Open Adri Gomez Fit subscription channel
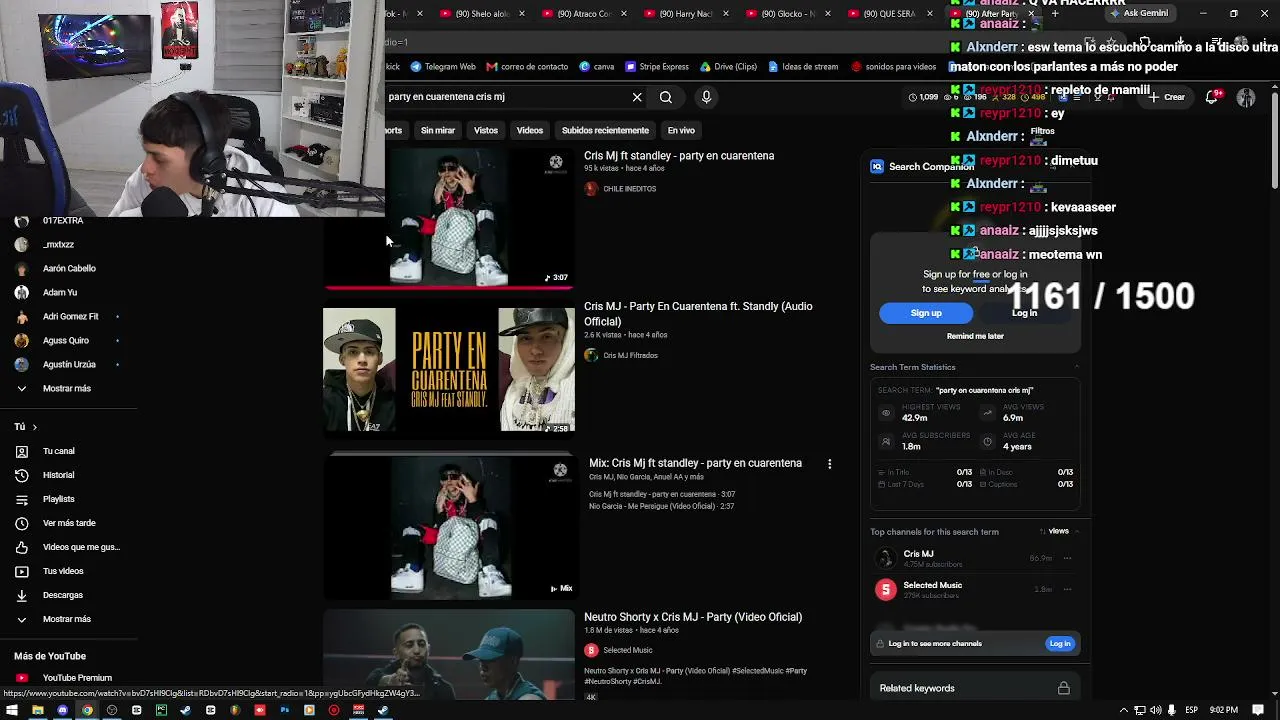Screen dimensions: 1280x720 click(x=70, y=316)
